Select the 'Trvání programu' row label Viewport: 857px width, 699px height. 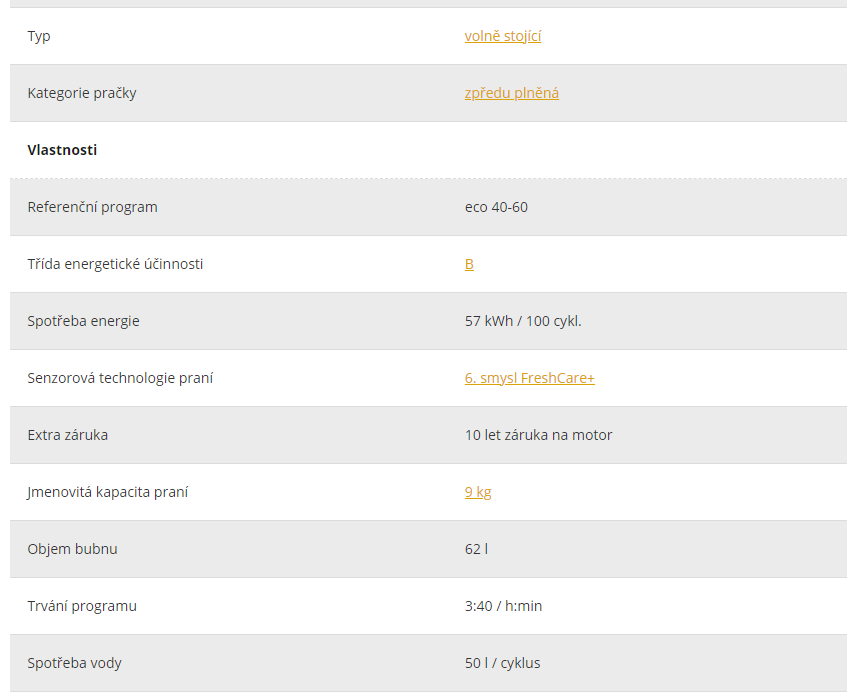coord(82,606)
